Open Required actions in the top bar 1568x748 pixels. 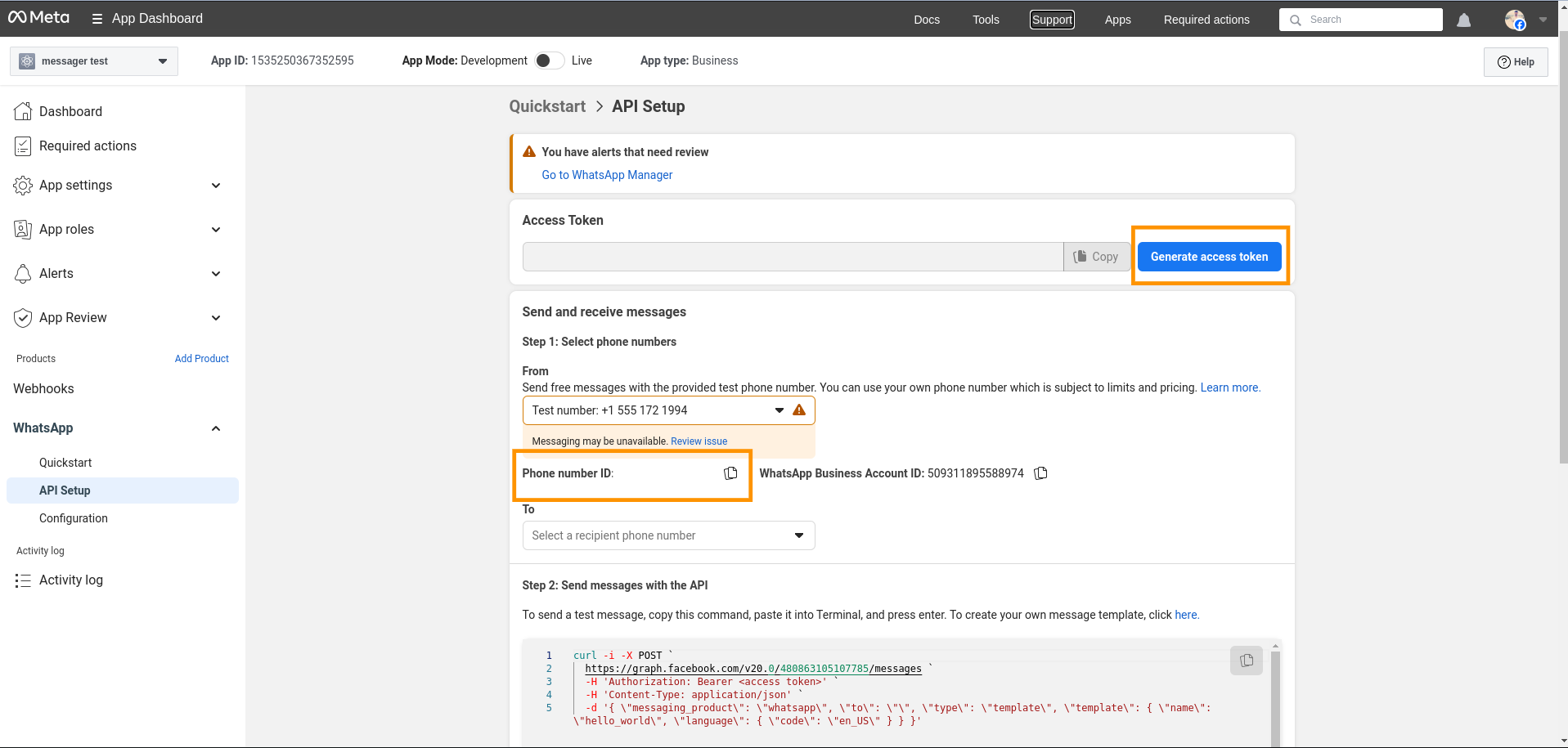click(1206, 20)
